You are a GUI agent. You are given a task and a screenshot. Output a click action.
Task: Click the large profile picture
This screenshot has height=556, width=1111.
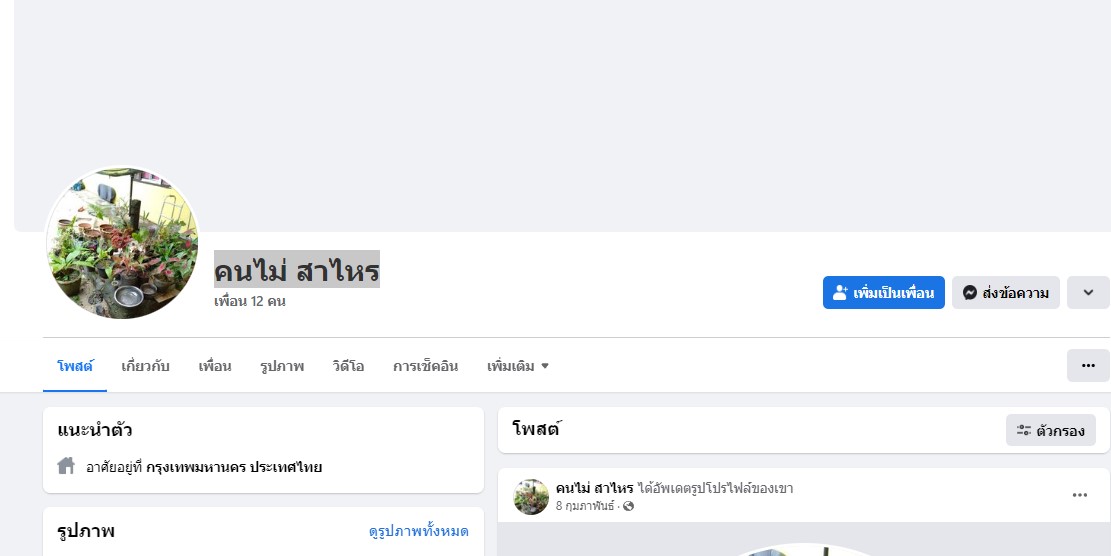coord(122,243)
